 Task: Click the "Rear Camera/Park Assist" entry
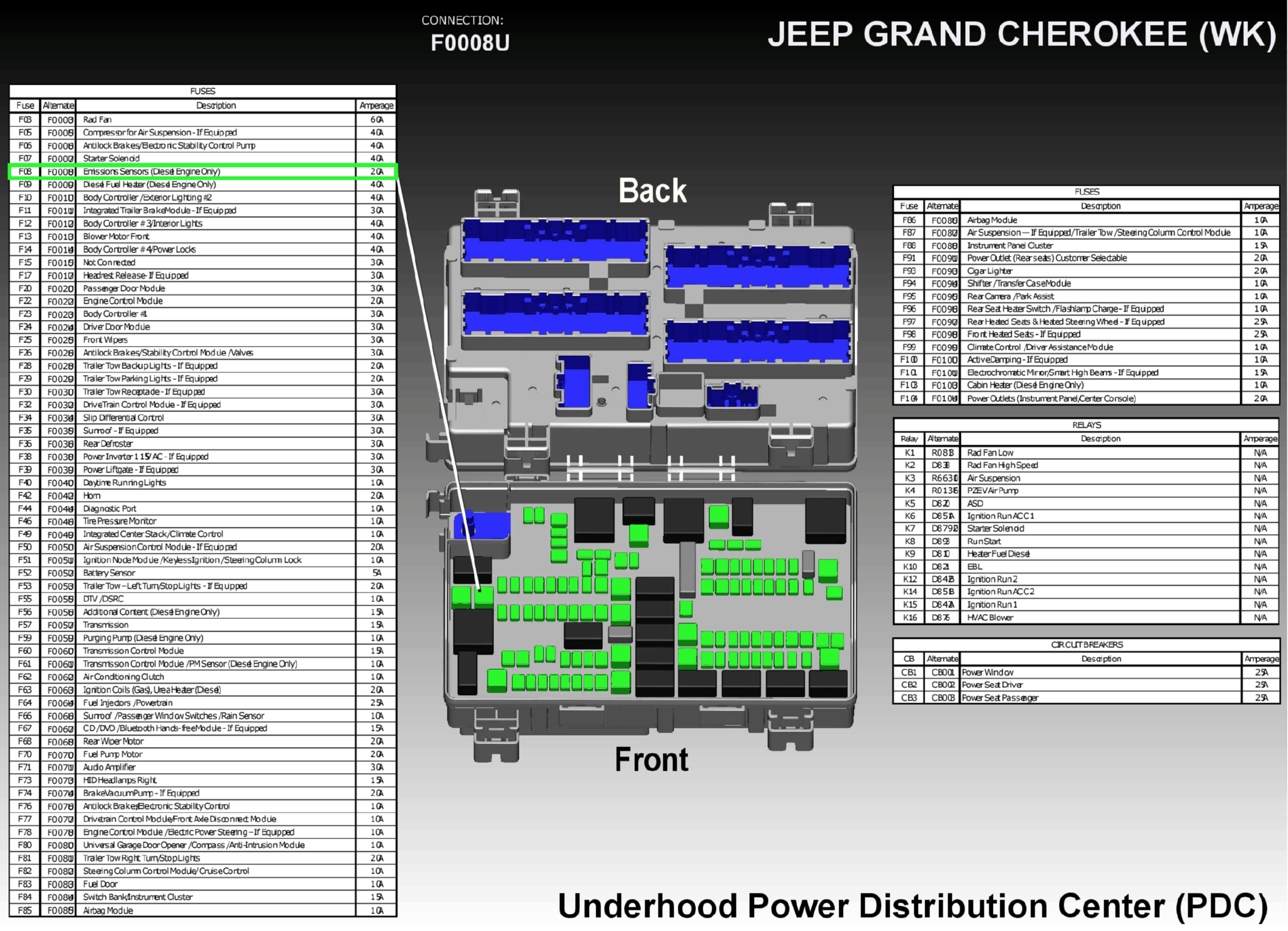(x=1010, y=297)
